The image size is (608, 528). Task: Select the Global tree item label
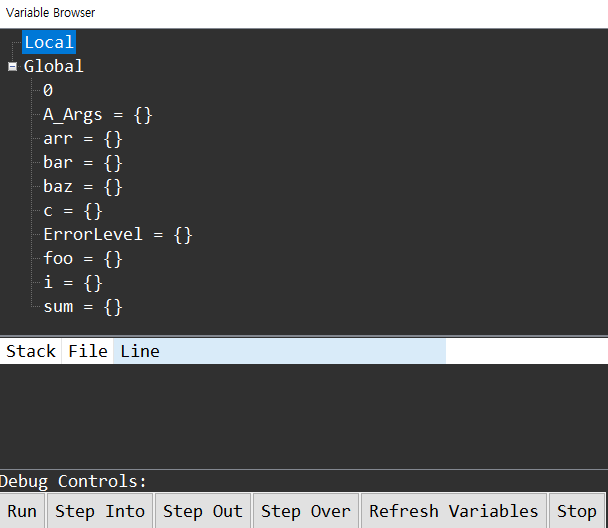pos(54,67)
